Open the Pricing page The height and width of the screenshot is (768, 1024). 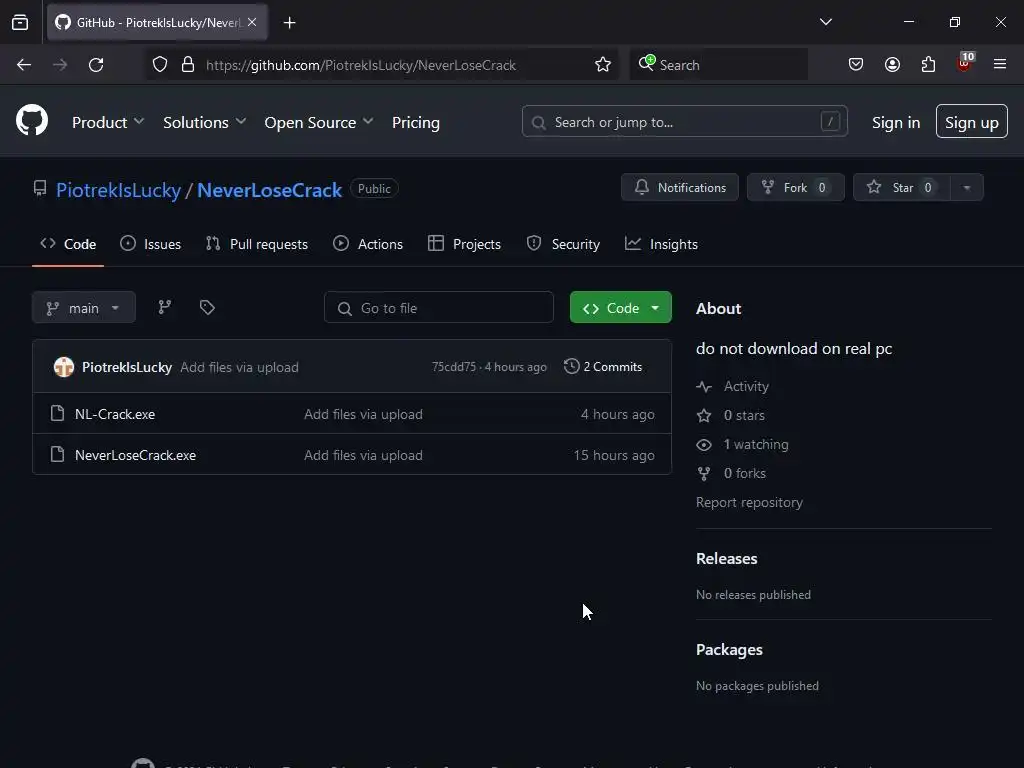pyautogui.click(x=415, y=122)
